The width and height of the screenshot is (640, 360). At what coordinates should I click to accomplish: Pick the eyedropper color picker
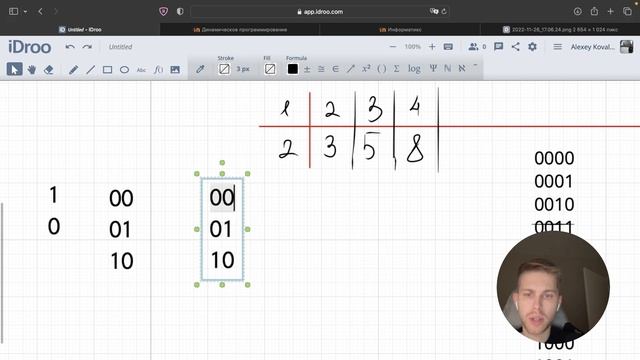click(x=200, y=69)
